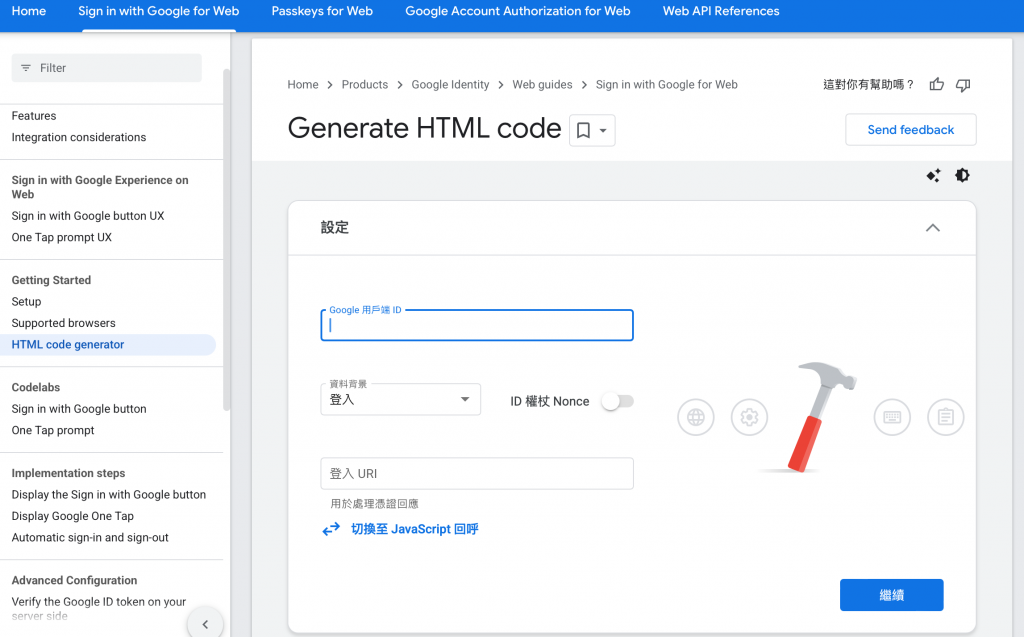Toggle the dark theme brightness icon
This screenshot has height=637, width=1024.
pos(962,175)
